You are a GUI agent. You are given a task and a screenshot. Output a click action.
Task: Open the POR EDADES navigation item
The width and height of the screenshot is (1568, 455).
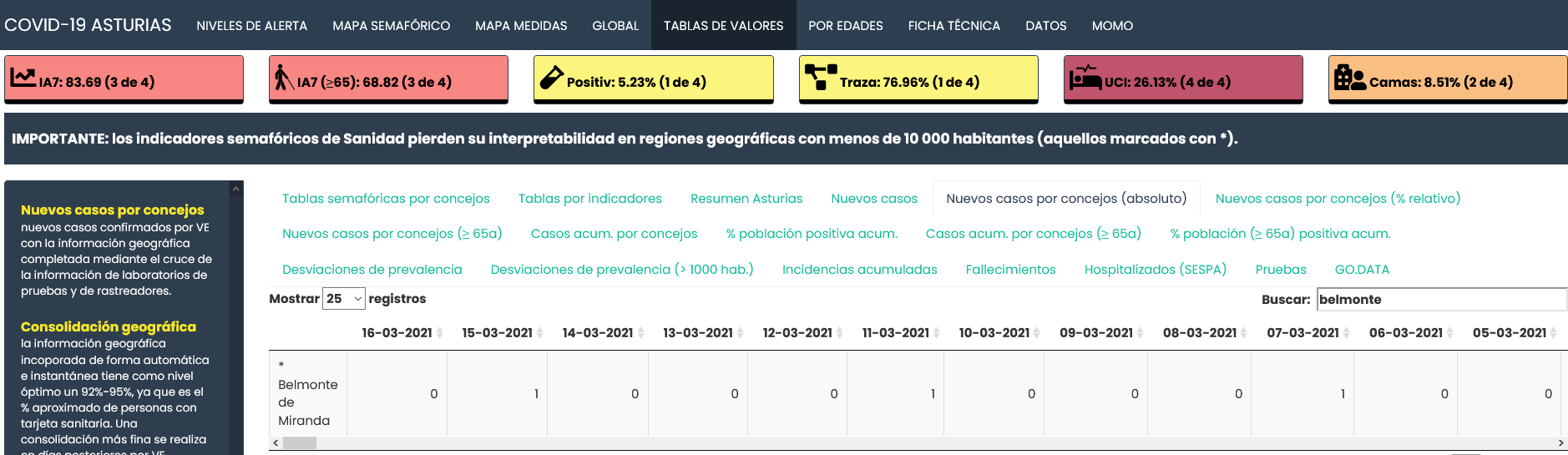pyautogui.click(x=845, y=26)
